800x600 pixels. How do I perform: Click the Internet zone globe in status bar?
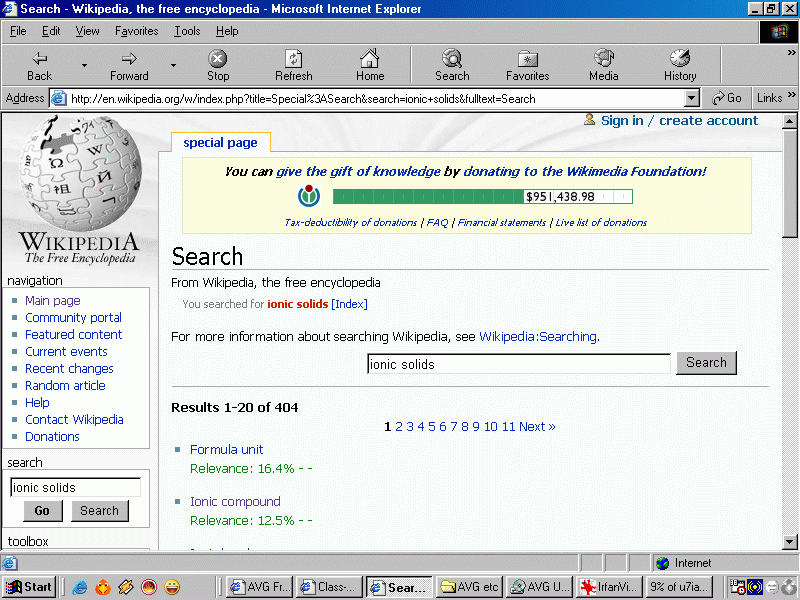coord(662,563)
